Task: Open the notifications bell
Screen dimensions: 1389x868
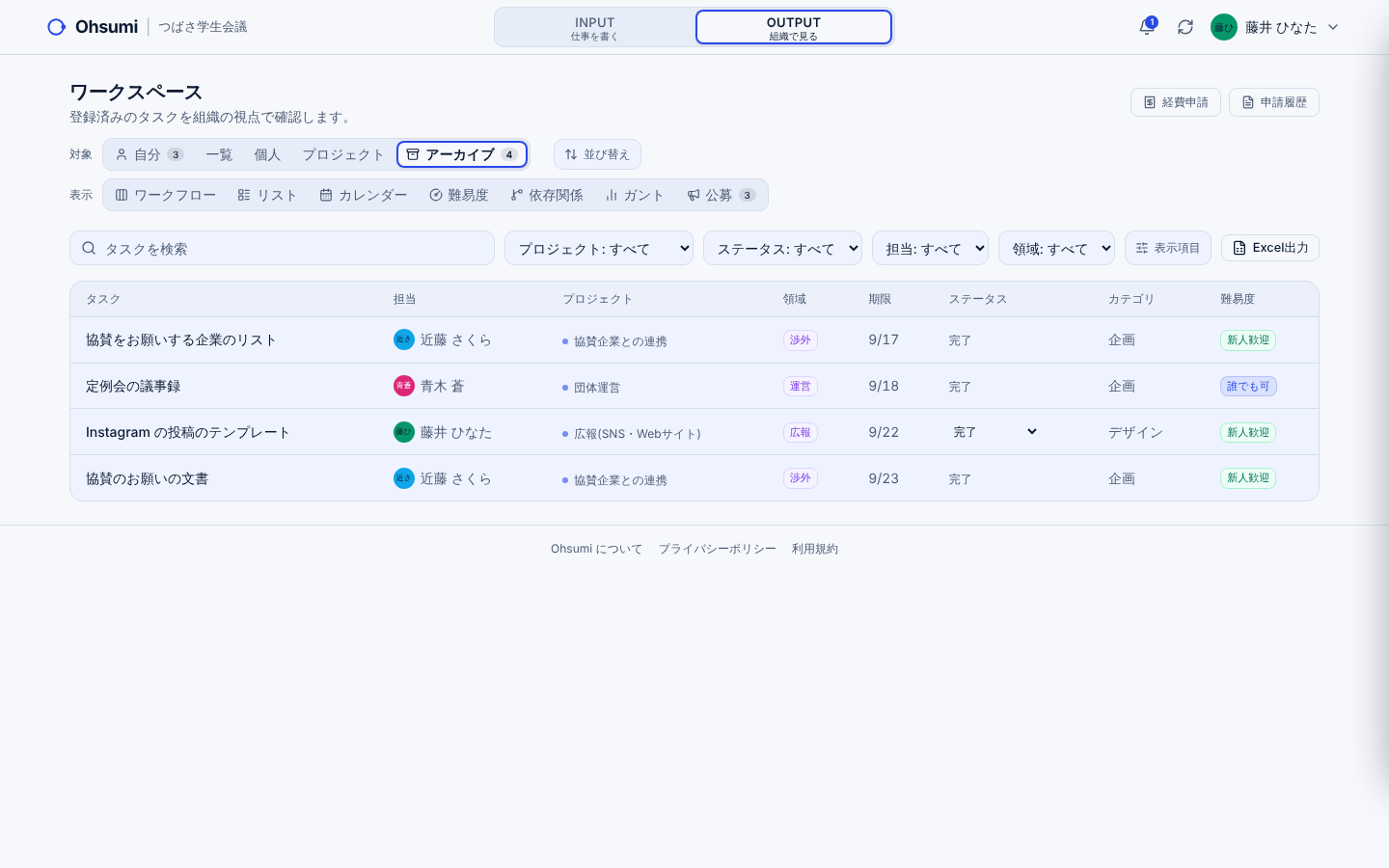Action: (1147, 27)
